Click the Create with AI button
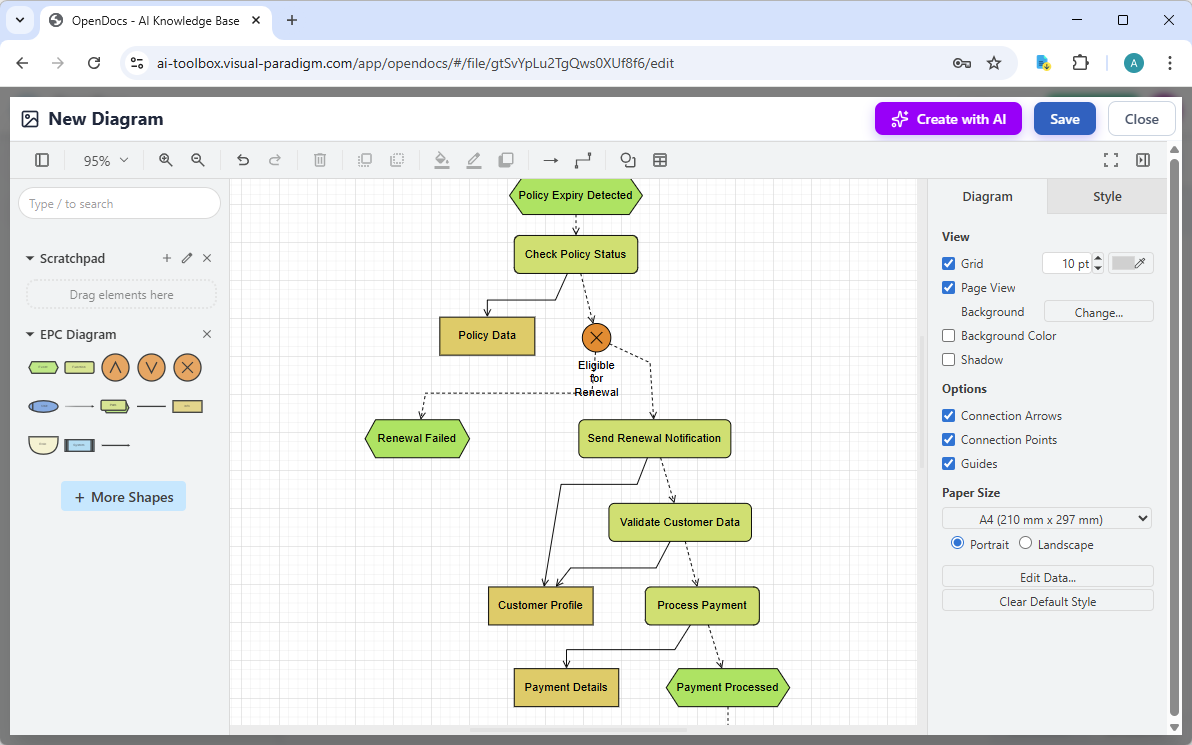This screenshot has height=745, width=1192. [947, 118]
